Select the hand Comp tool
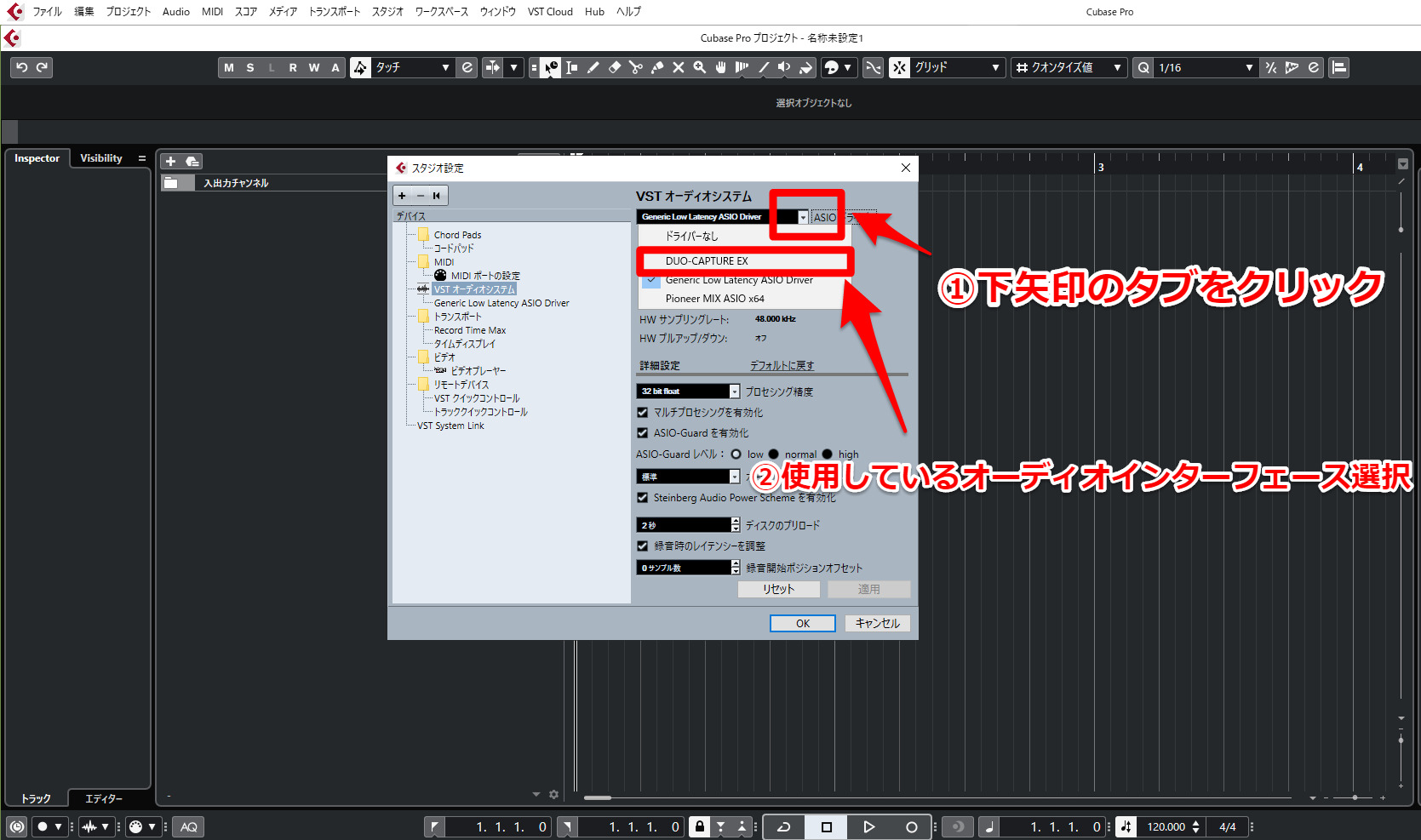Viewport: 1421px width, 840px height. click(721, 67)
